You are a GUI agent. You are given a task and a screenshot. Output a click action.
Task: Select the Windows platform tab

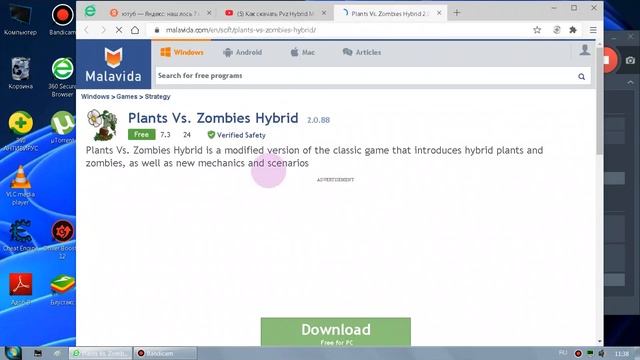182,52
